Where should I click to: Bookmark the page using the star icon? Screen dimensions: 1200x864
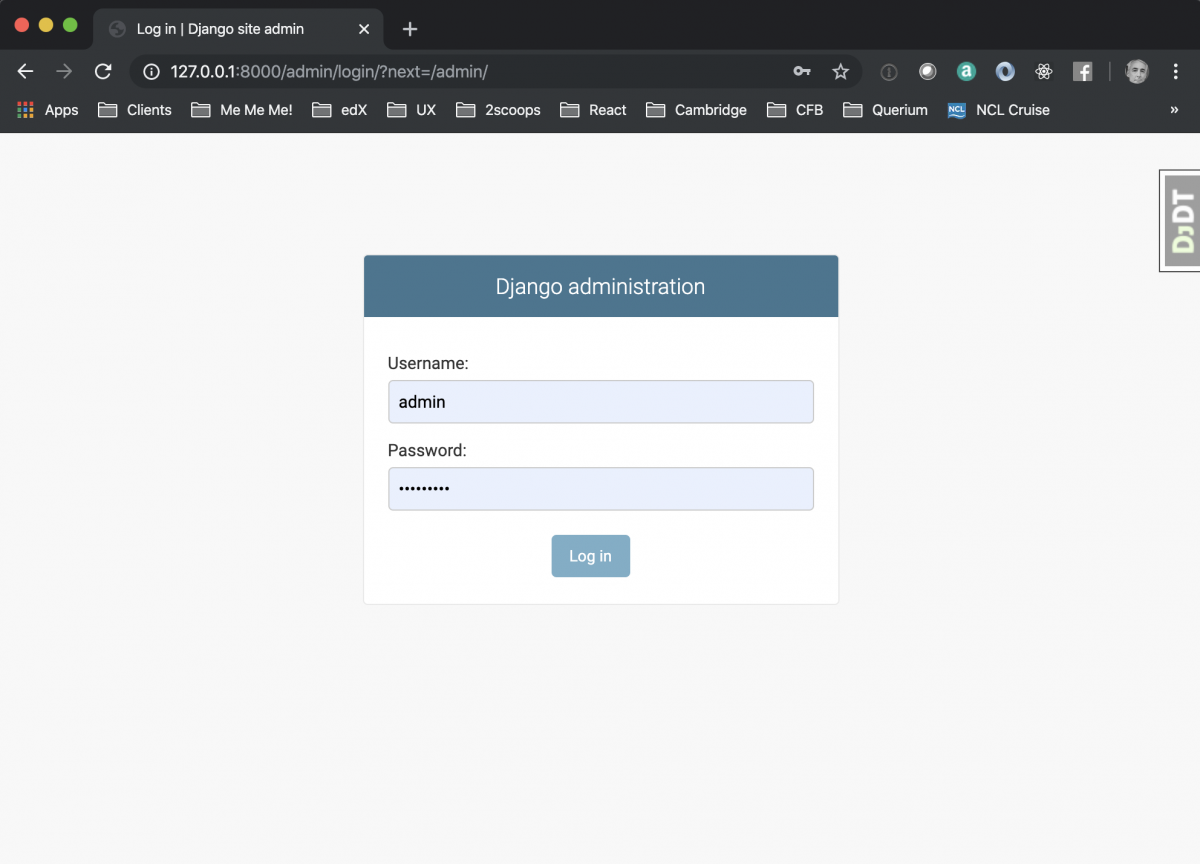(841, 71)
